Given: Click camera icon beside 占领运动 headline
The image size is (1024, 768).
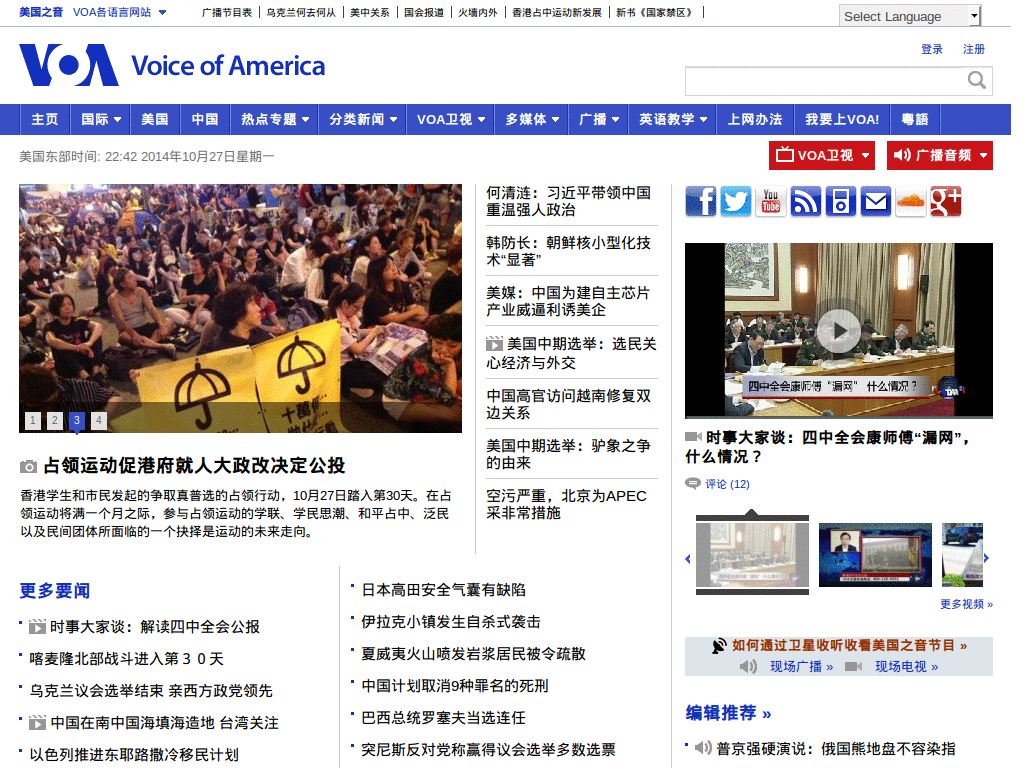Looking at the screenshot, I should tap(28, 466).
